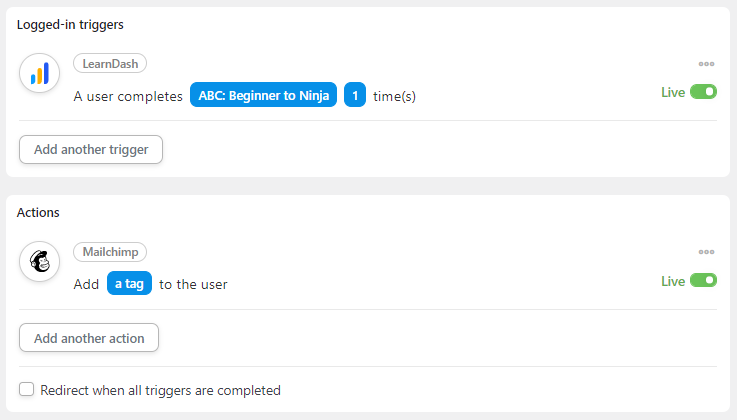Click the LearnDash bar chart icon
The image size is (737, 420).
pyautogui.click(x=39, y=73)
